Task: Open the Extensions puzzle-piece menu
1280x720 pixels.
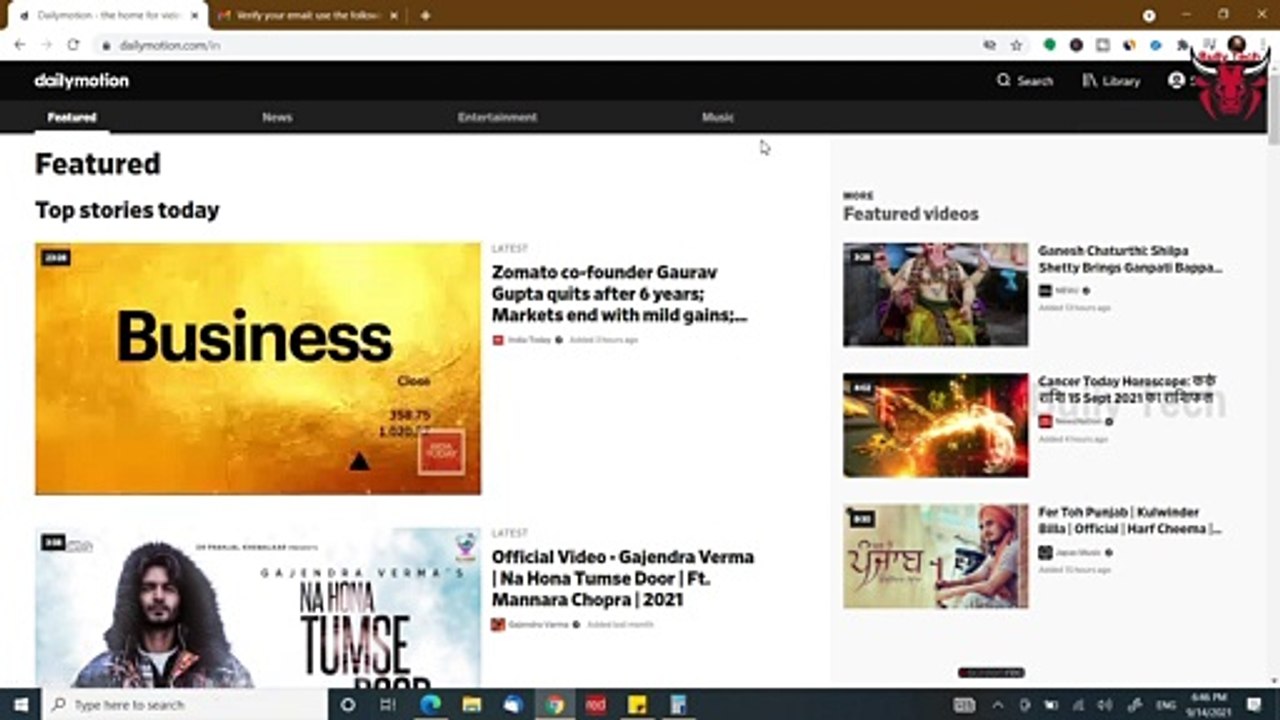Action: tap(1182, 45)
